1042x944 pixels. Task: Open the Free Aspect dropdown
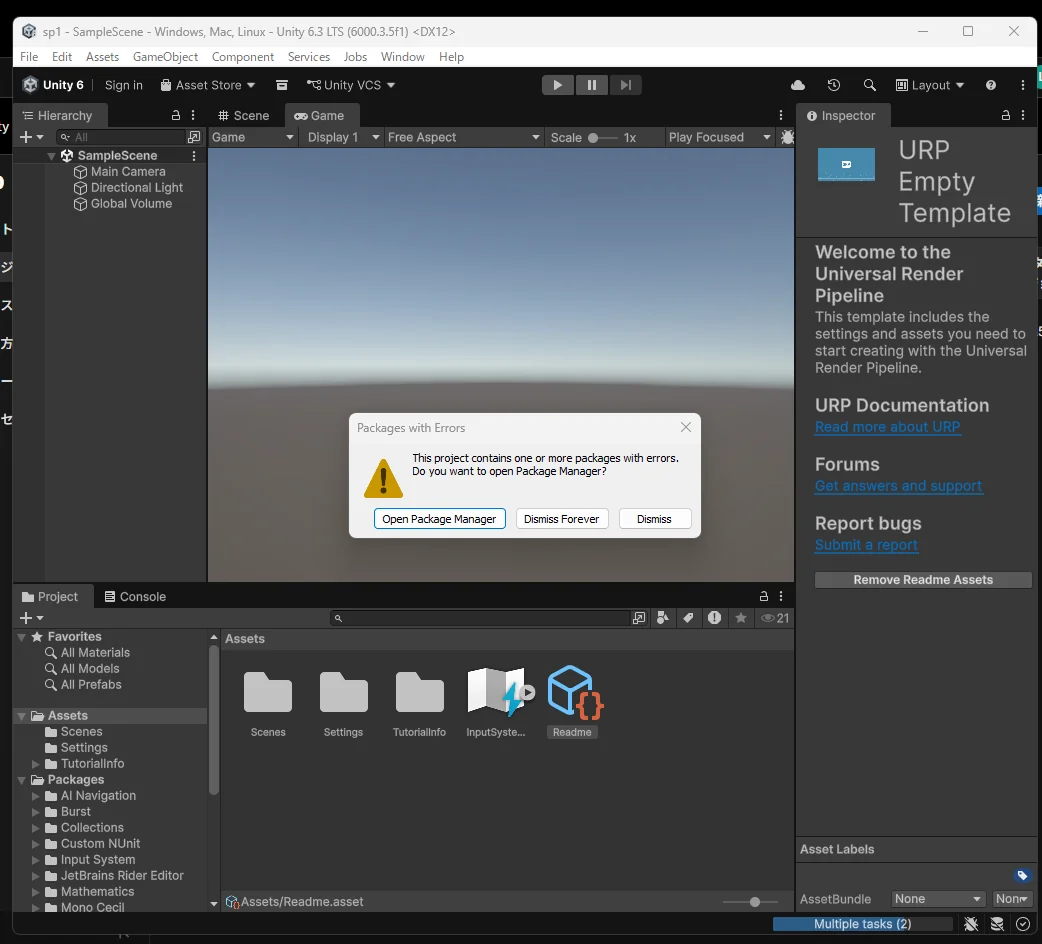click(464, 137)
